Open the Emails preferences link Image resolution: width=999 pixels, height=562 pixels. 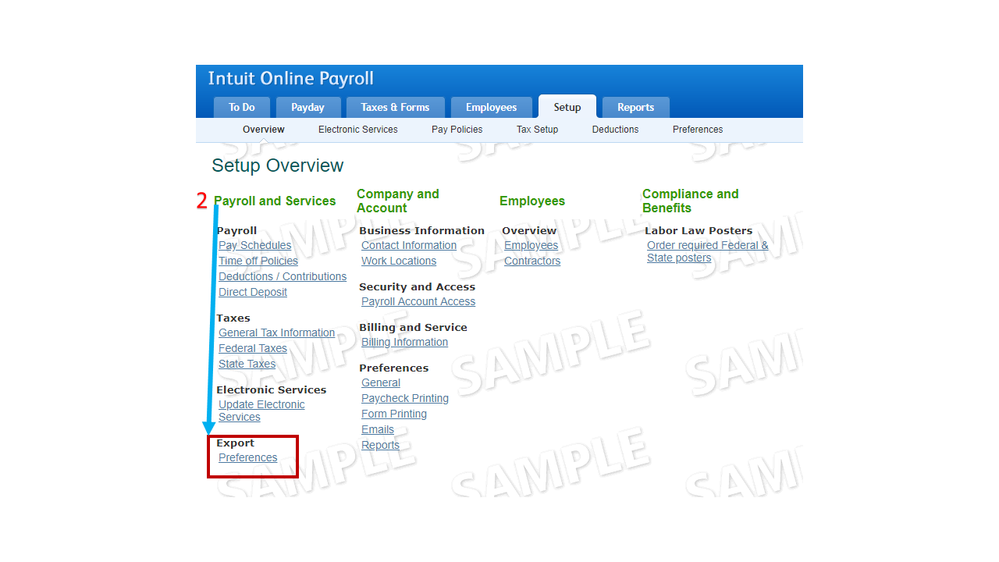point(377,429)
